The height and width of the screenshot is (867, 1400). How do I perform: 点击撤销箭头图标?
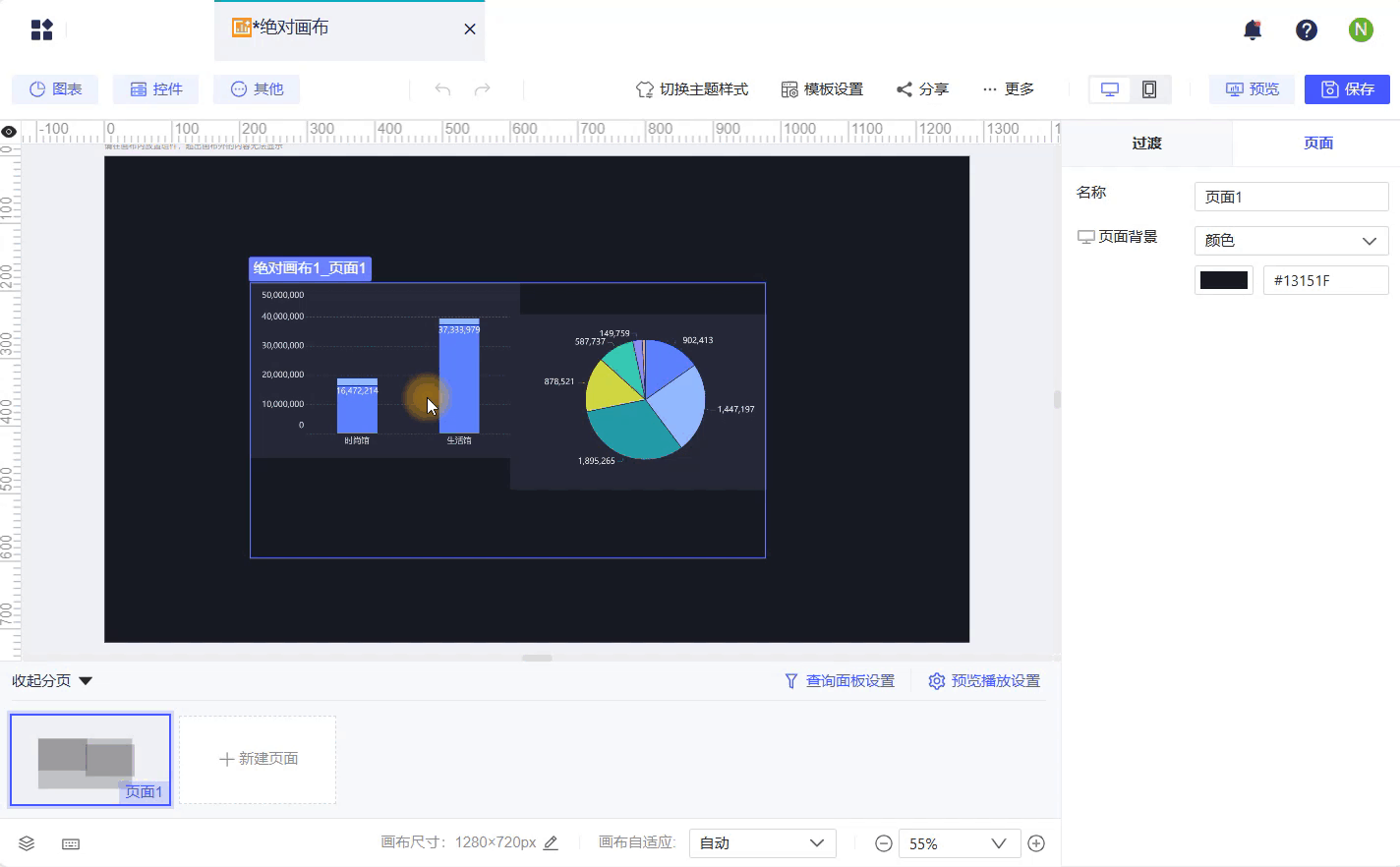(441, 88)
